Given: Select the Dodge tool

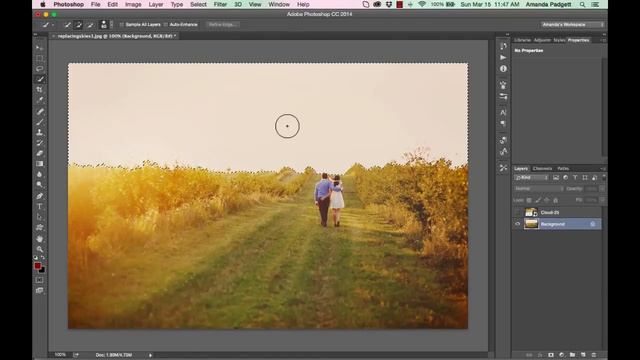Looking at the screenshot, I should pyautogui.click(x=40, y=184).
